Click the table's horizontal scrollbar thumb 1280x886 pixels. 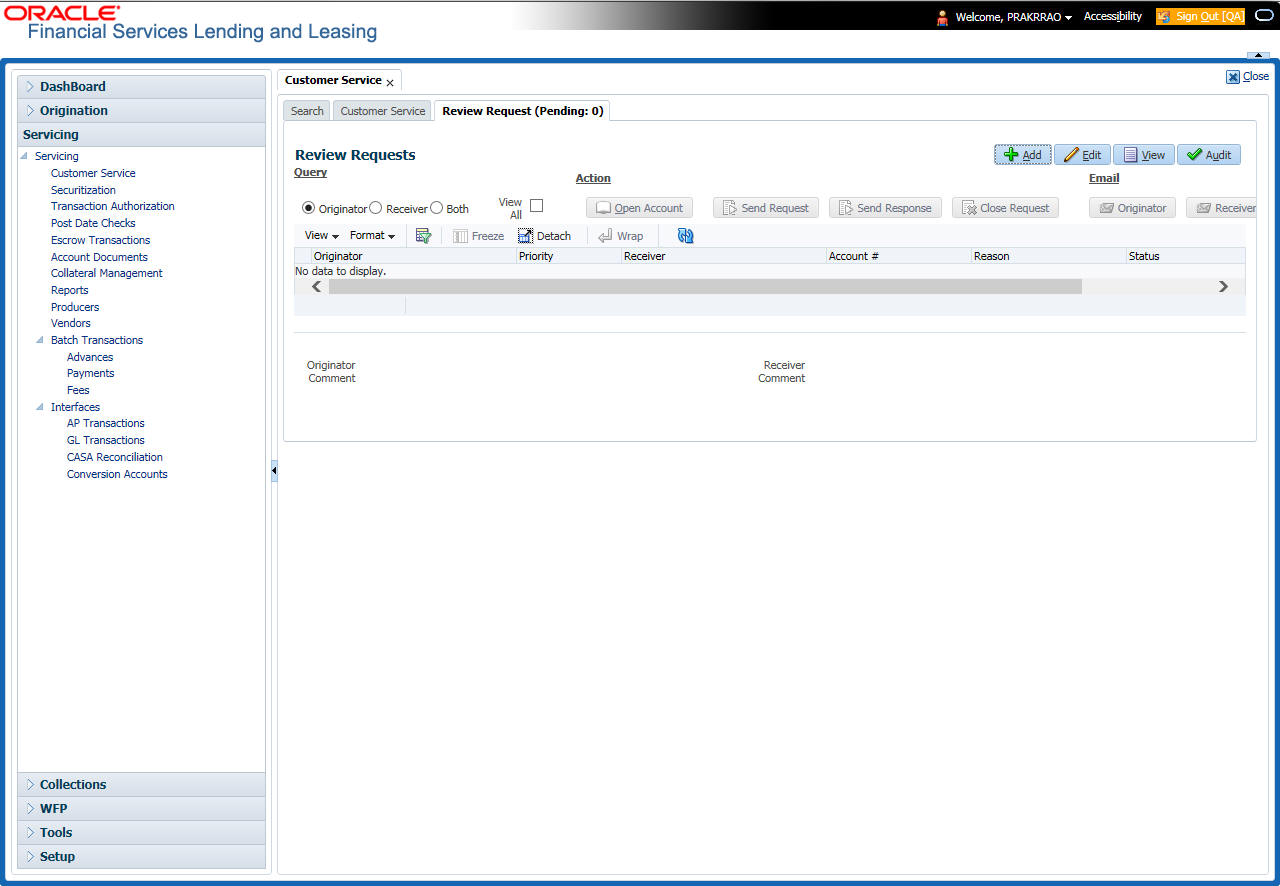705,287
